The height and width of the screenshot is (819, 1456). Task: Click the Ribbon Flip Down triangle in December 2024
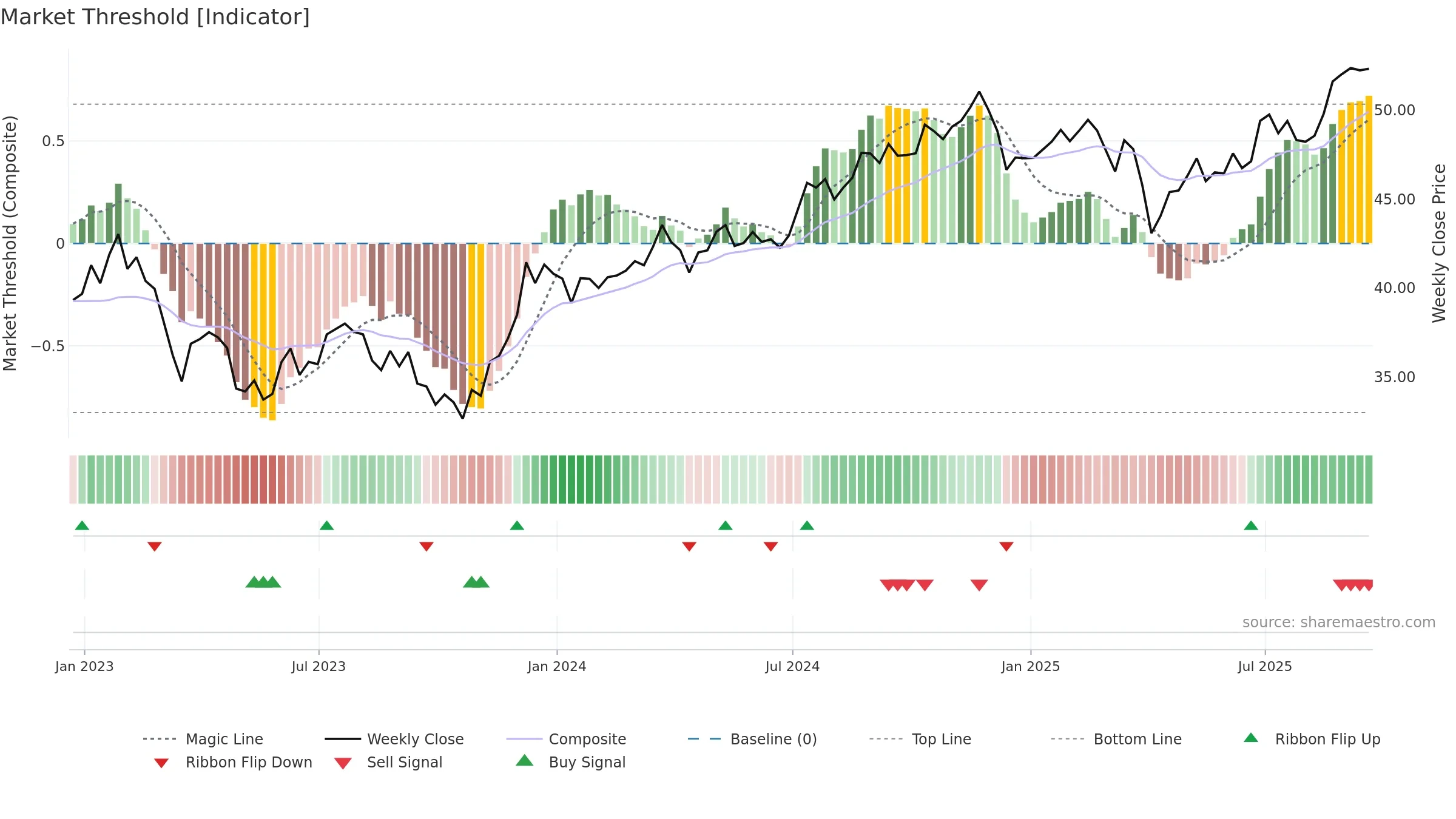[x=1006, y=547]
